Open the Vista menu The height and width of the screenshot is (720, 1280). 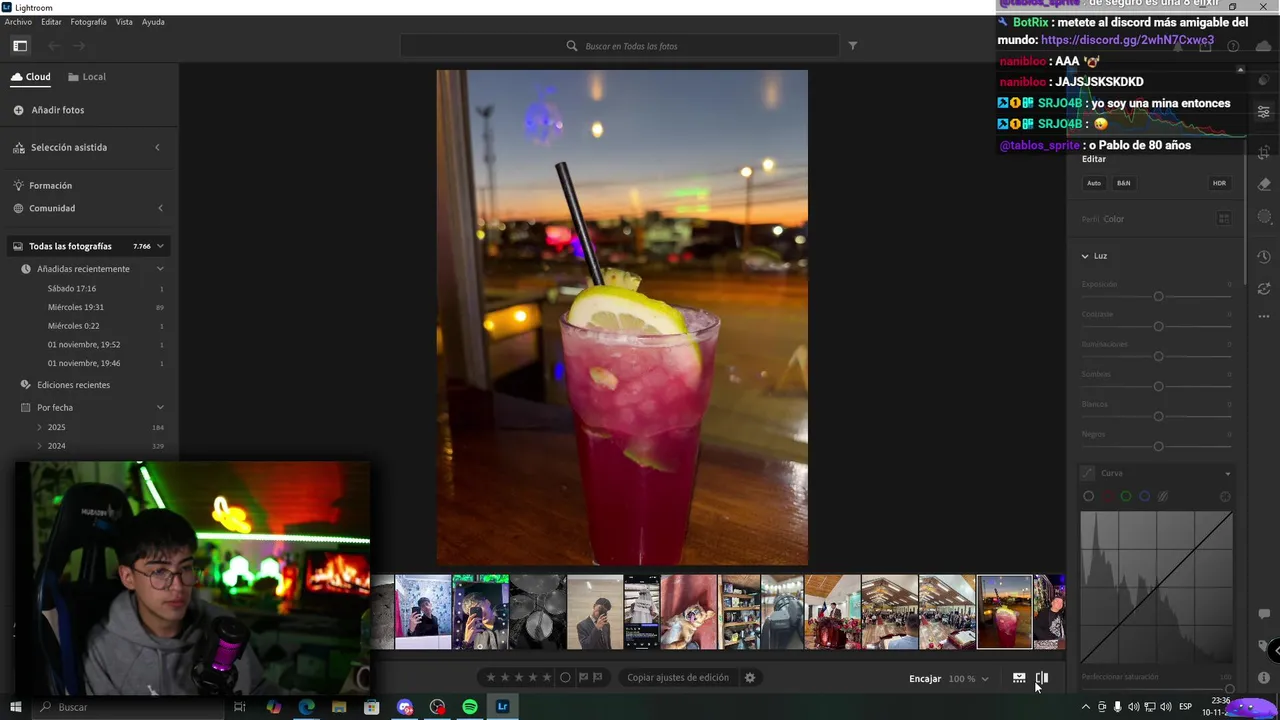(x=124, y=21)
